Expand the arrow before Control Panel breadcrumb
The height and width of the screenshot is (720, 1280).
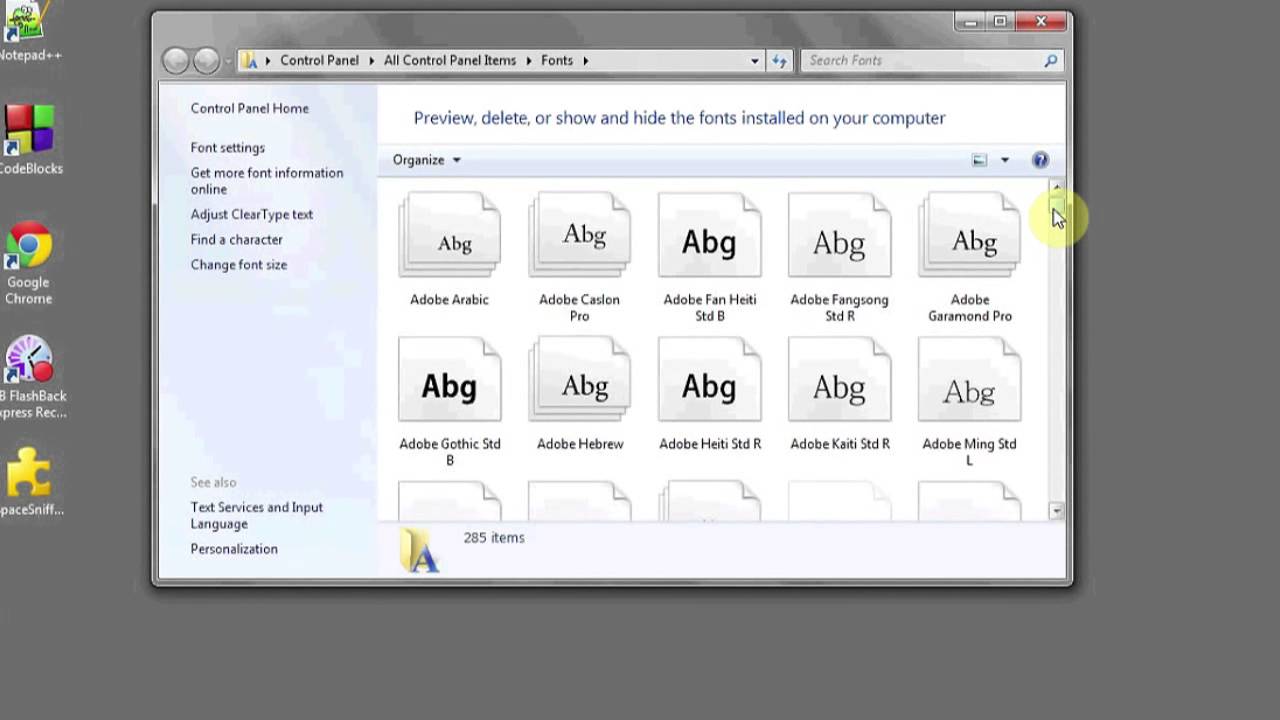tap(267, 61)
